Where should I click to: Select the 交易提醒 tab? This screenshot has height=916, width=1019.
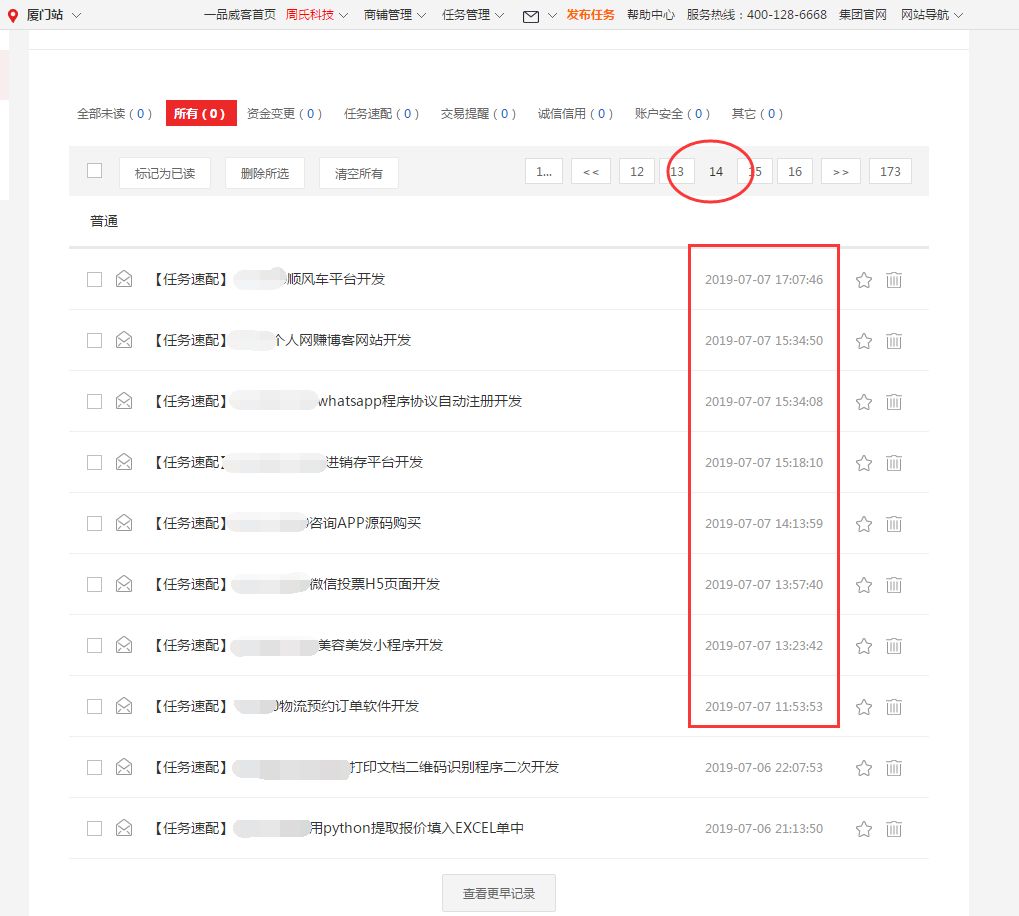[x=476, y=113]
